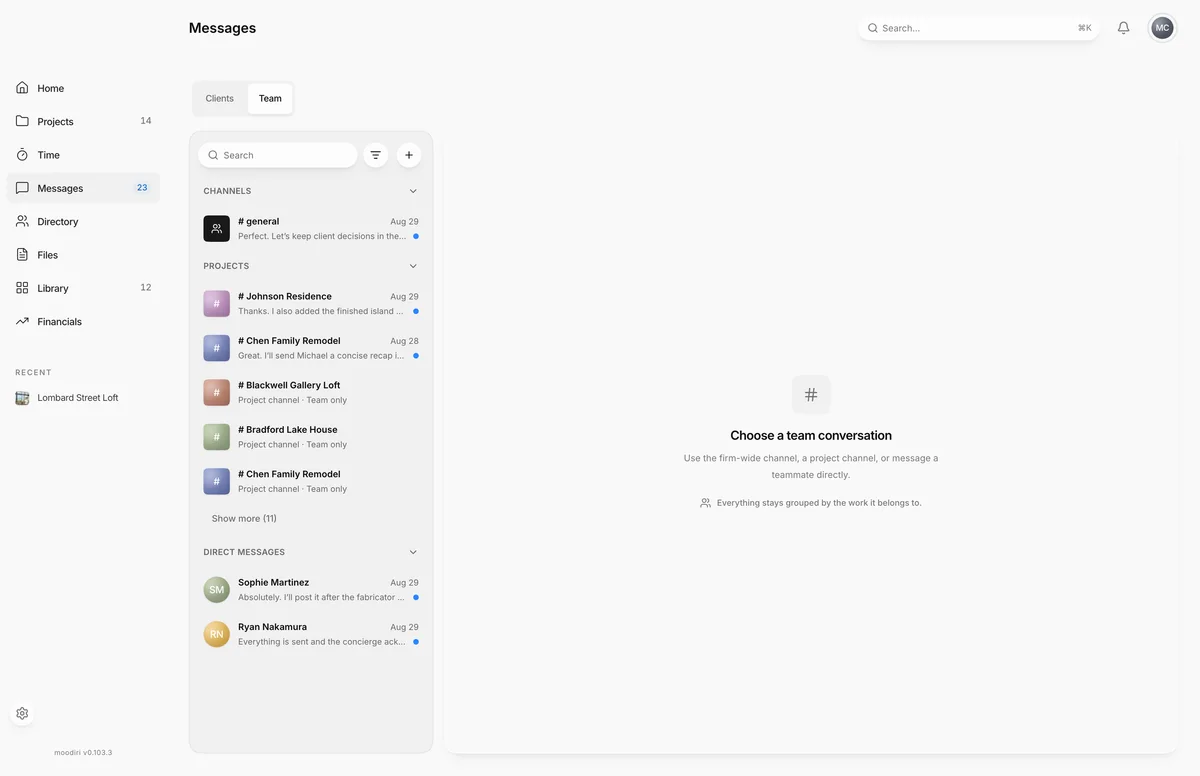
Task: Open the Directory people icon
Action: [22, 221]
